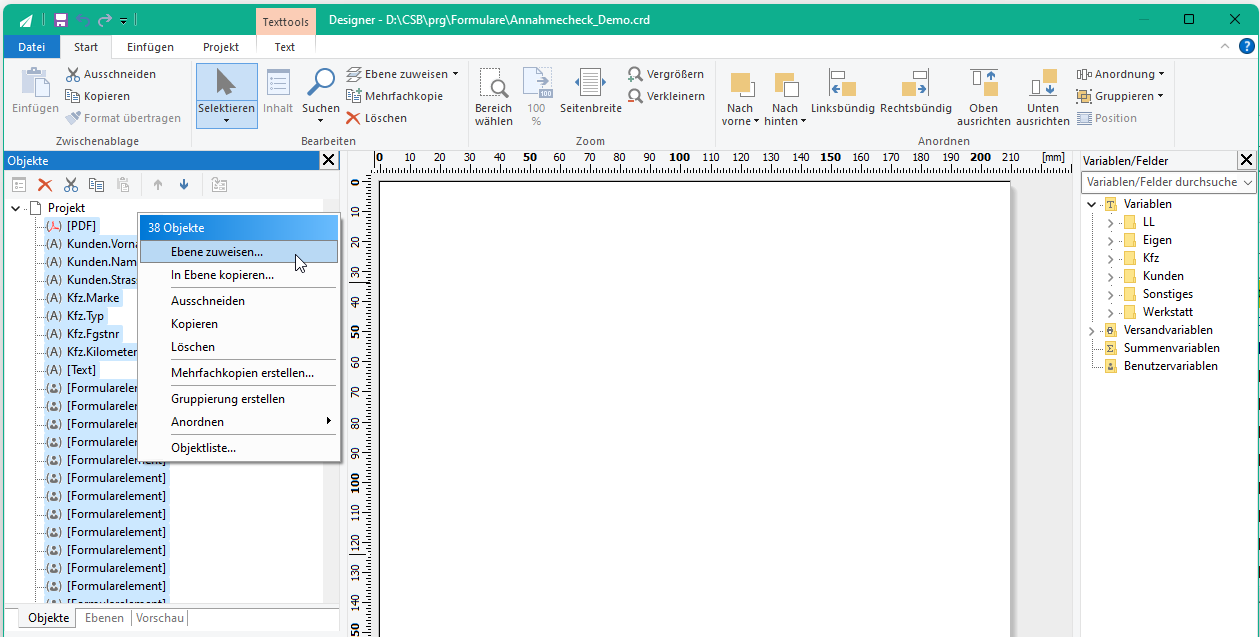Expand the Kunden variables folder
This screenshot has height=637, width=1260.
[1110, 276]
